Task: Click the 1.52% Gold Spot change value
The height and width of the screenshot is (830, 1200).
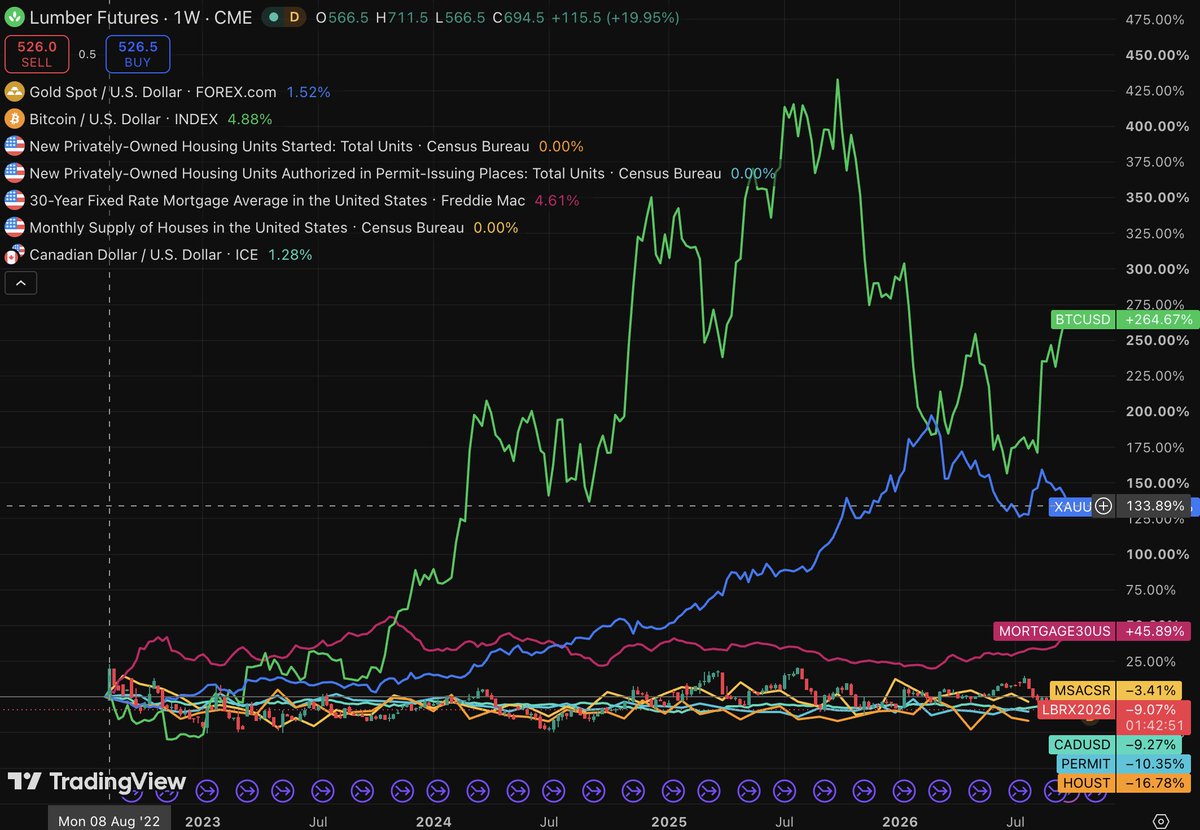Action: [308, 92]
